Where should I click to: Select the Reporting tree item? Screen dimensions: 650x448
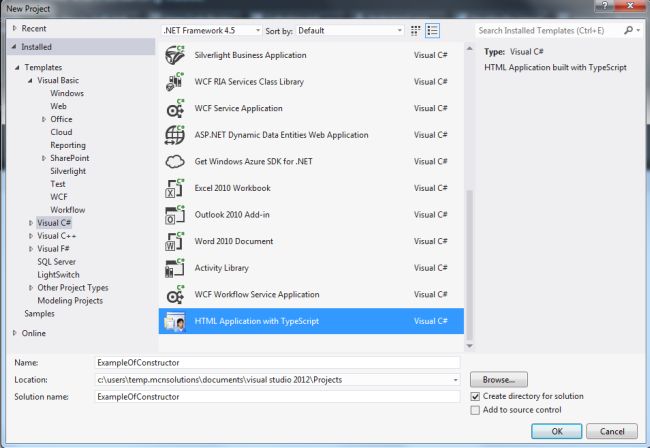(68, 145)
